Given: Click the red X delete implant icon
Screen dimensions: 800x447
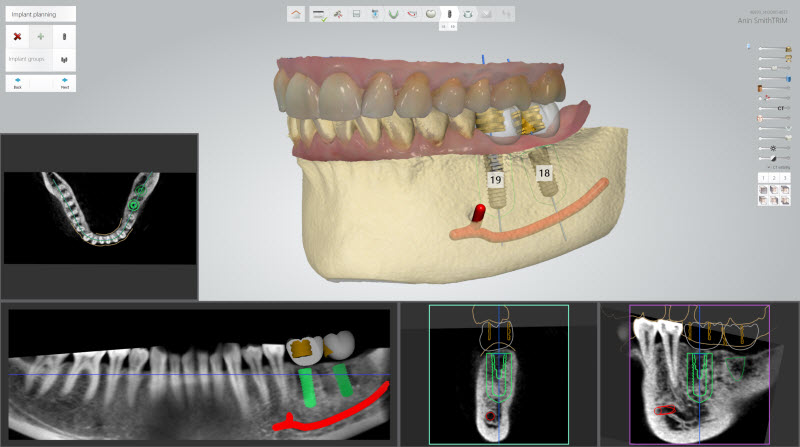Looking at the screenshot, I should tap(16, 36).
